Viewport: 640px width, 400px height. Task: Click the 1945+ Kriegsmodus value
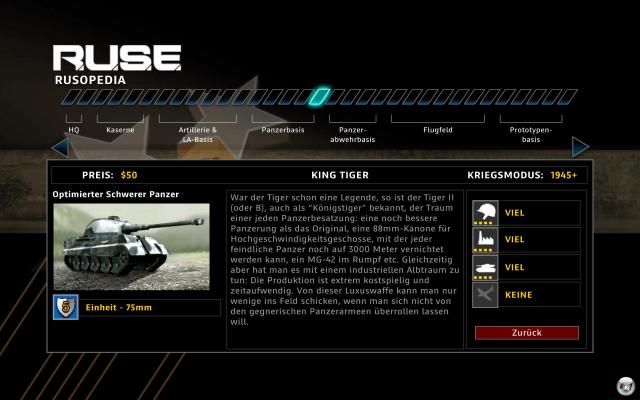(x=564, y=175)
